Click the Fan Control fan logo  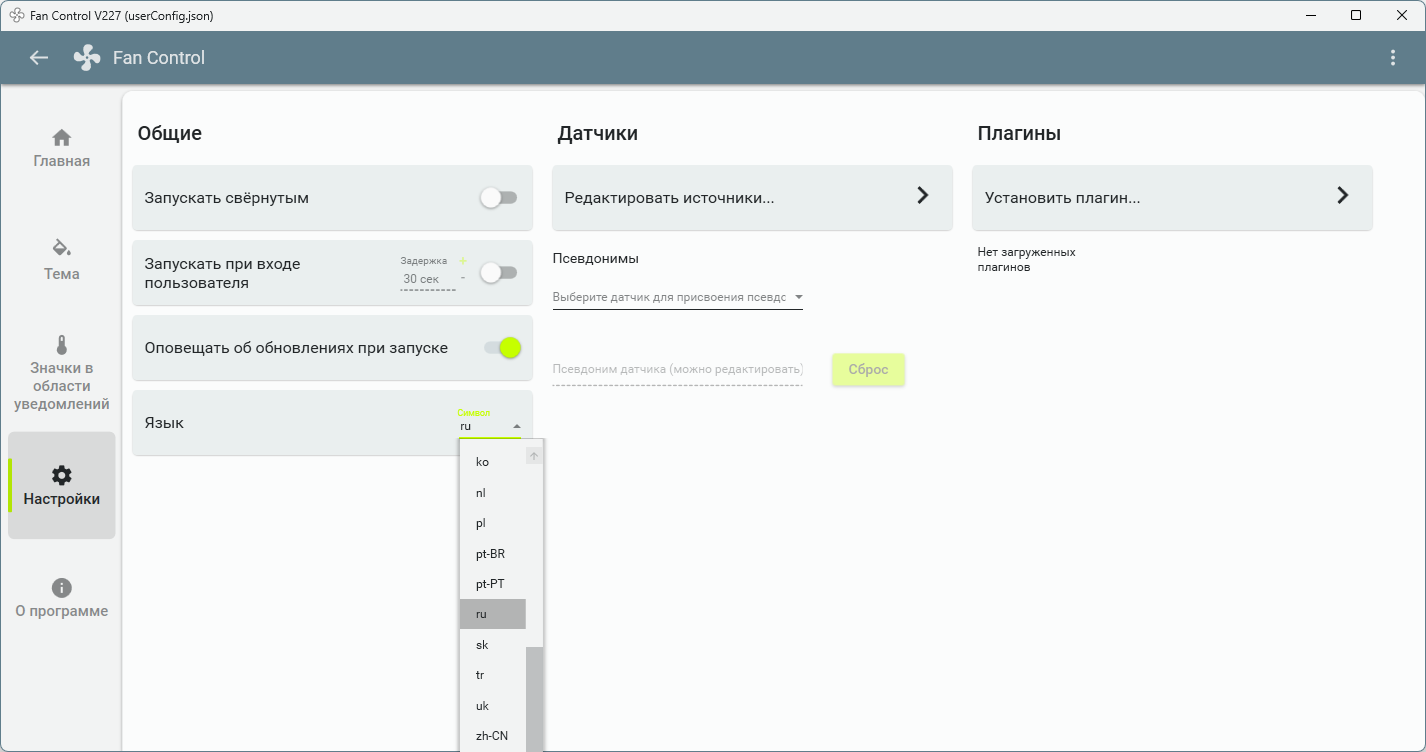click(87, 58)
